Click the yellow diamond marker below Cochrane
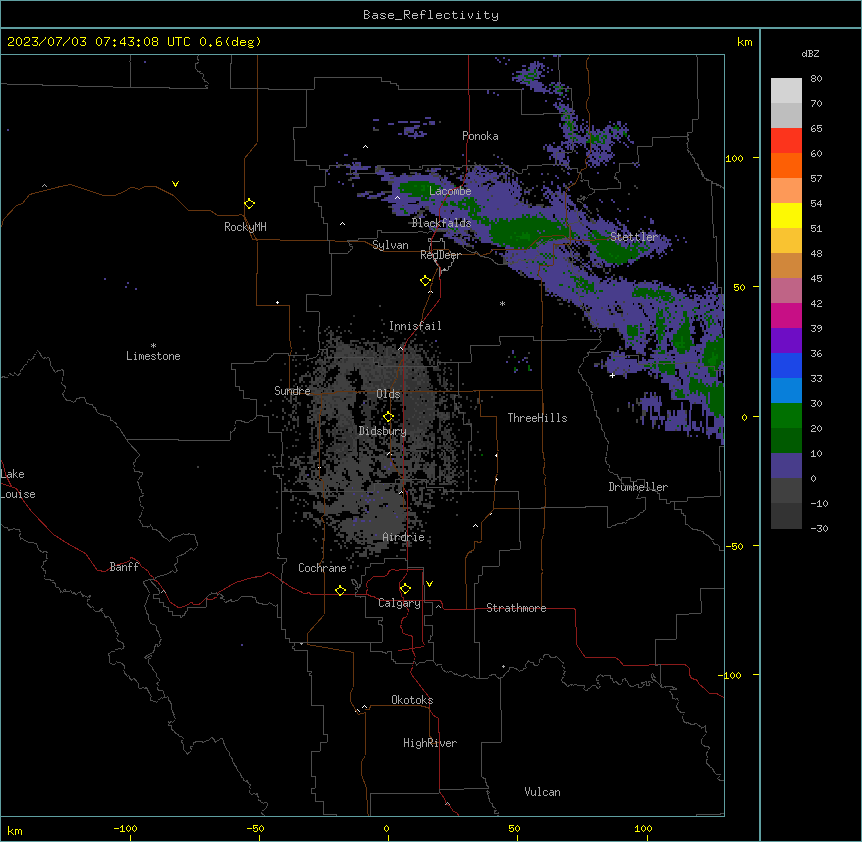The width and height of the screenshot is (862, 842). tap(340, 590)
